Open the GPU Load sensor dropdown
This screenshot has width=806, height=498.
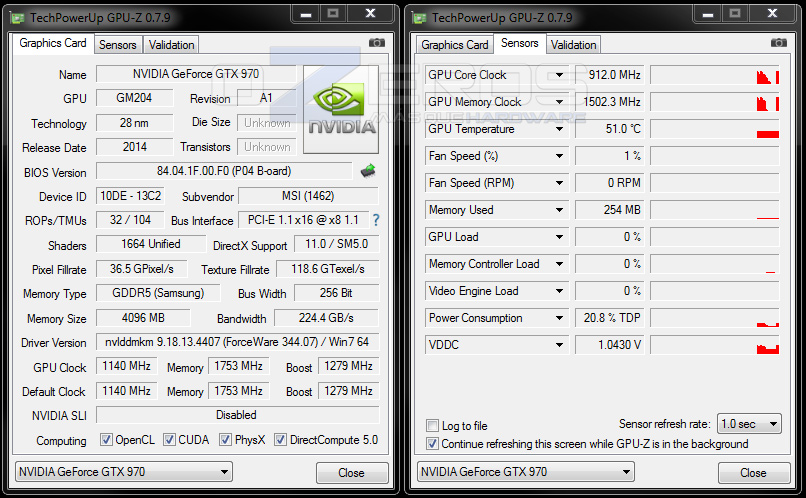coord(559,237)
